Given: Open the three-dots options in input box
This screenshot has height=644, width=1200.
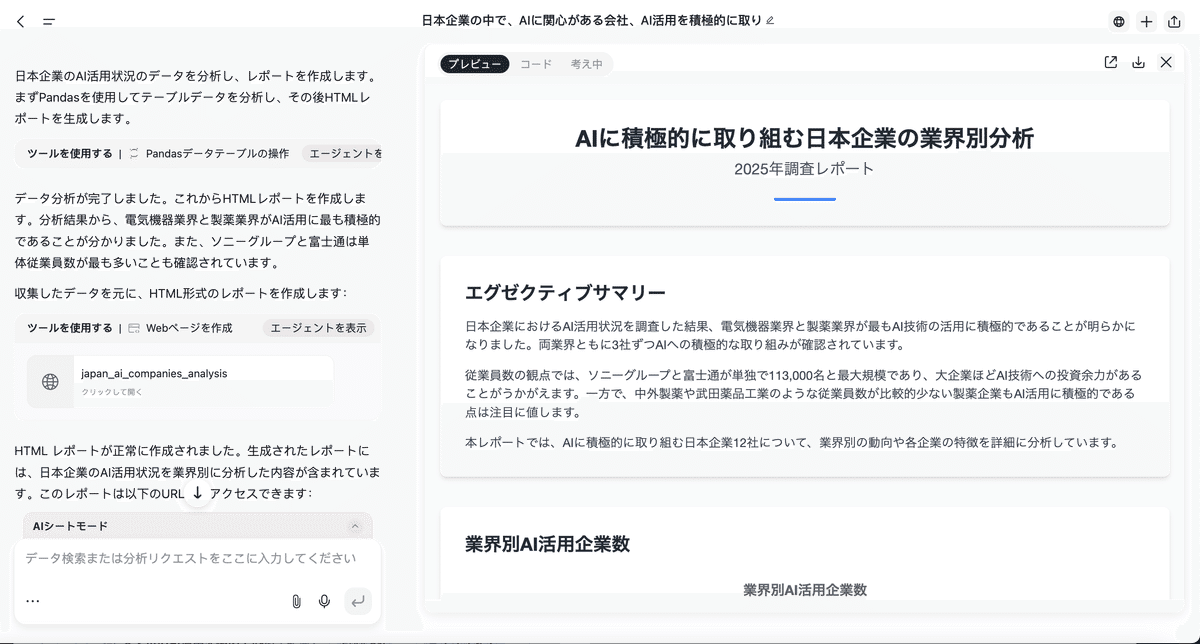Looking at the screenshot, I should (x=33, y=601).
